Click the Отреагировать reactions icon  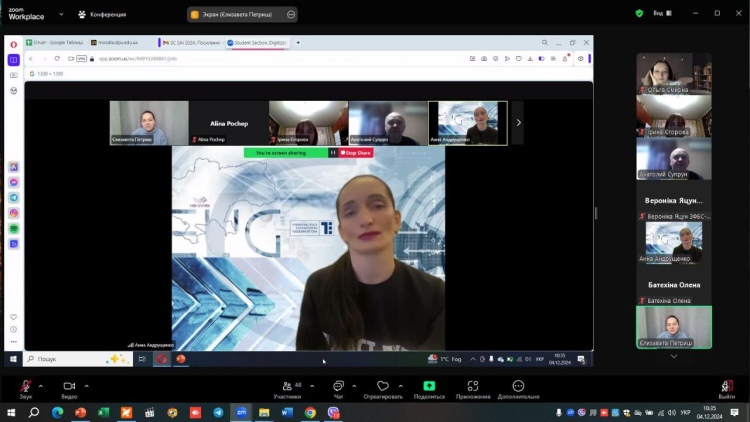382,387
